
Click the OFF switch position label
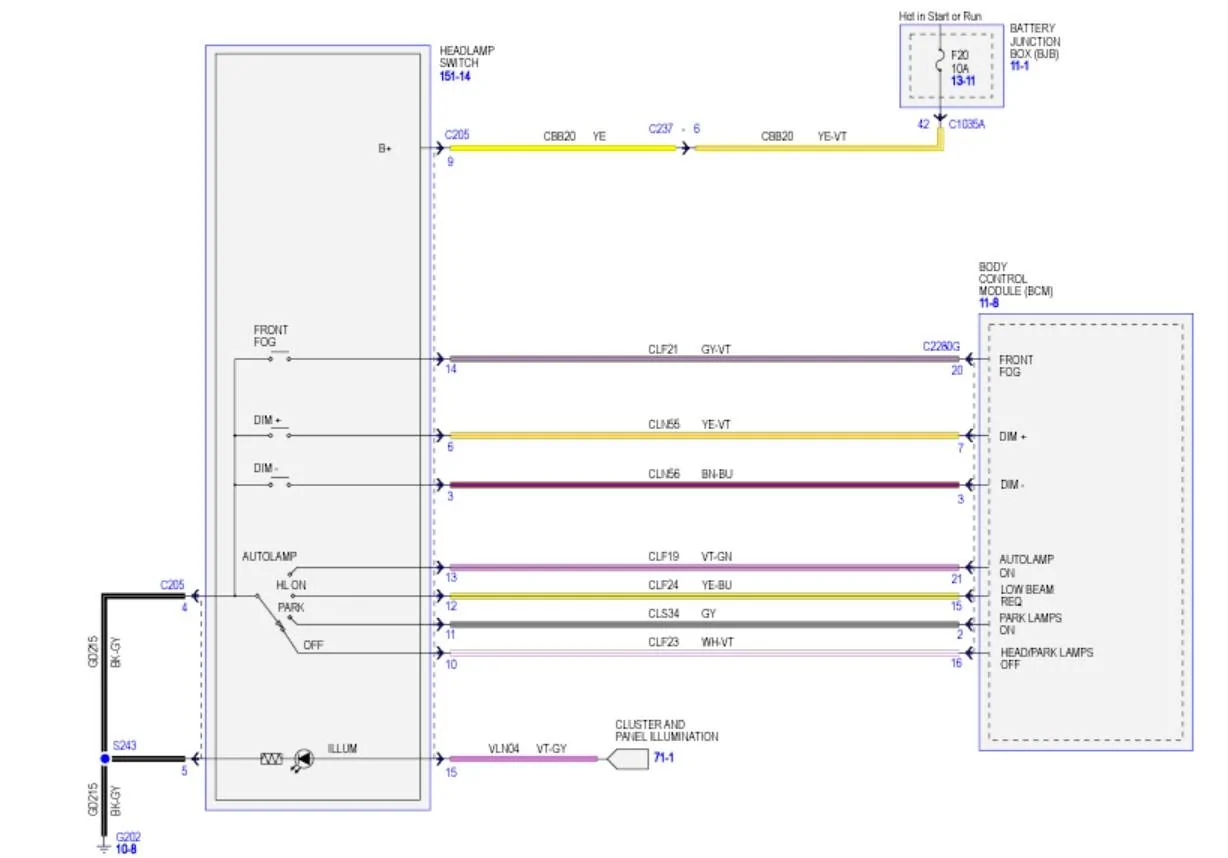tap(313, 645)
